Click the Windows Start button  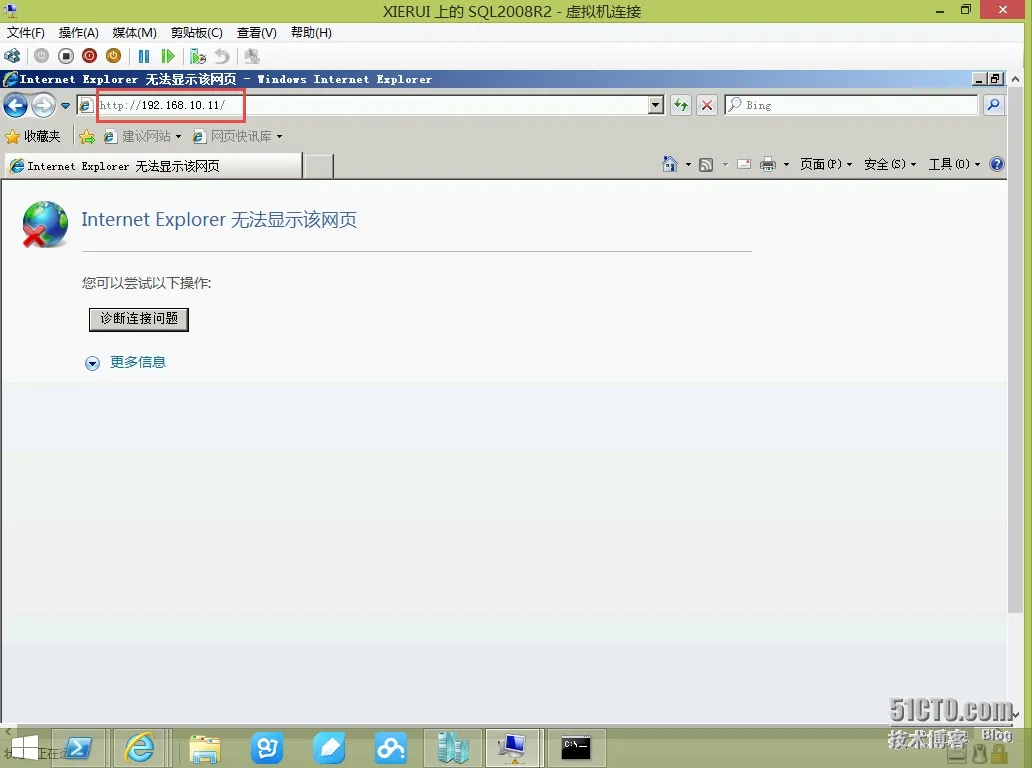pyautogui.click(x=24, y=748)
